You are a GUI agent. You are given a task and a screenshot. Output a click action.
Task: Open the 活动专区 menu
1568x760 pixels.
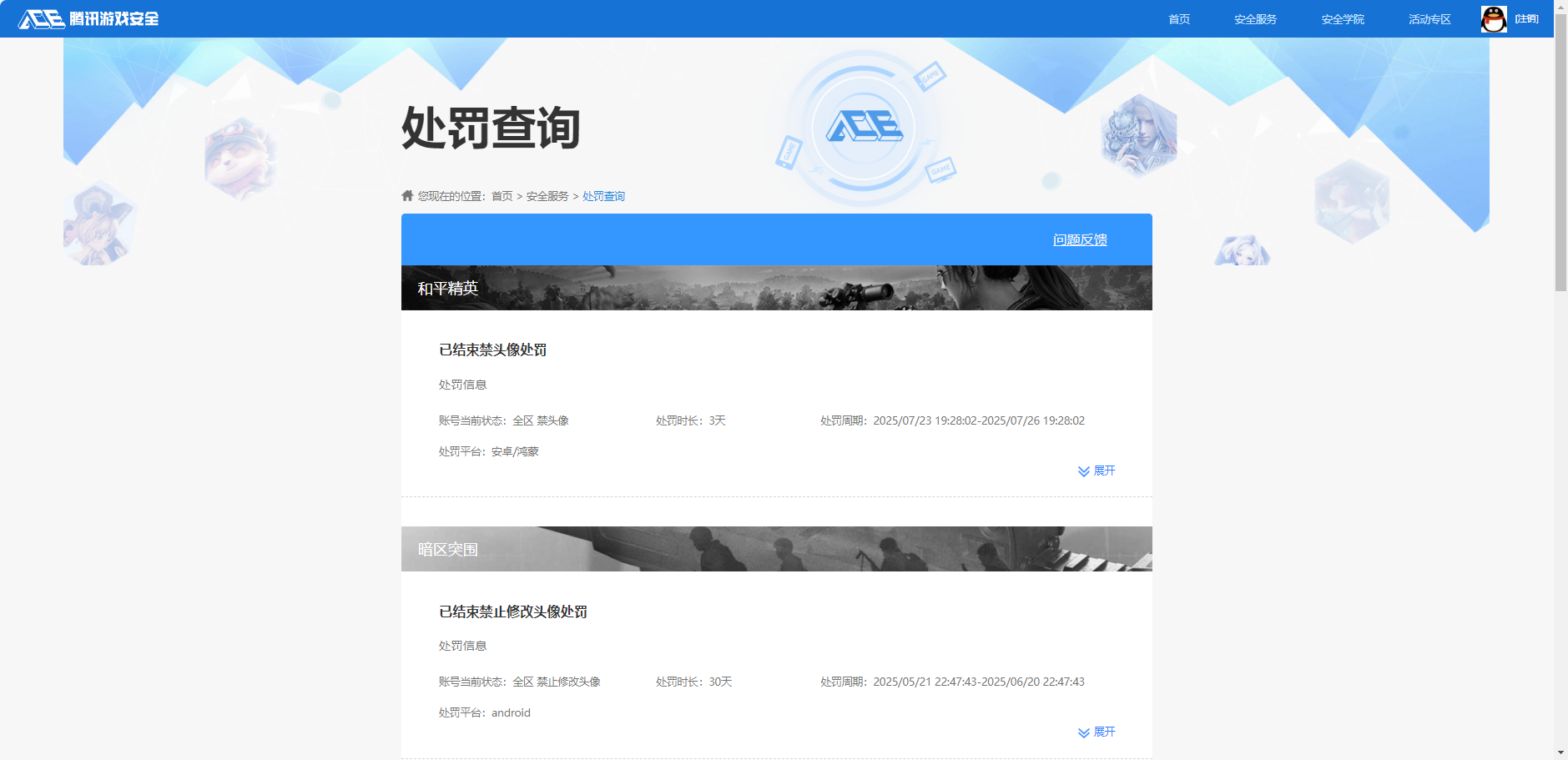[x=1429, y=19]
